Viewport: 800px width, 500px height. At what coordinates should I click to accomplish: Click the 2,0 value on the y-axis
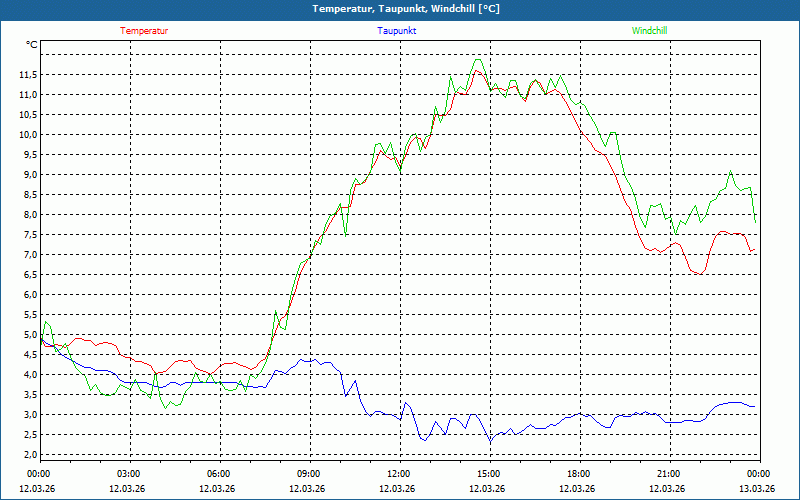(x=29, y=455)
